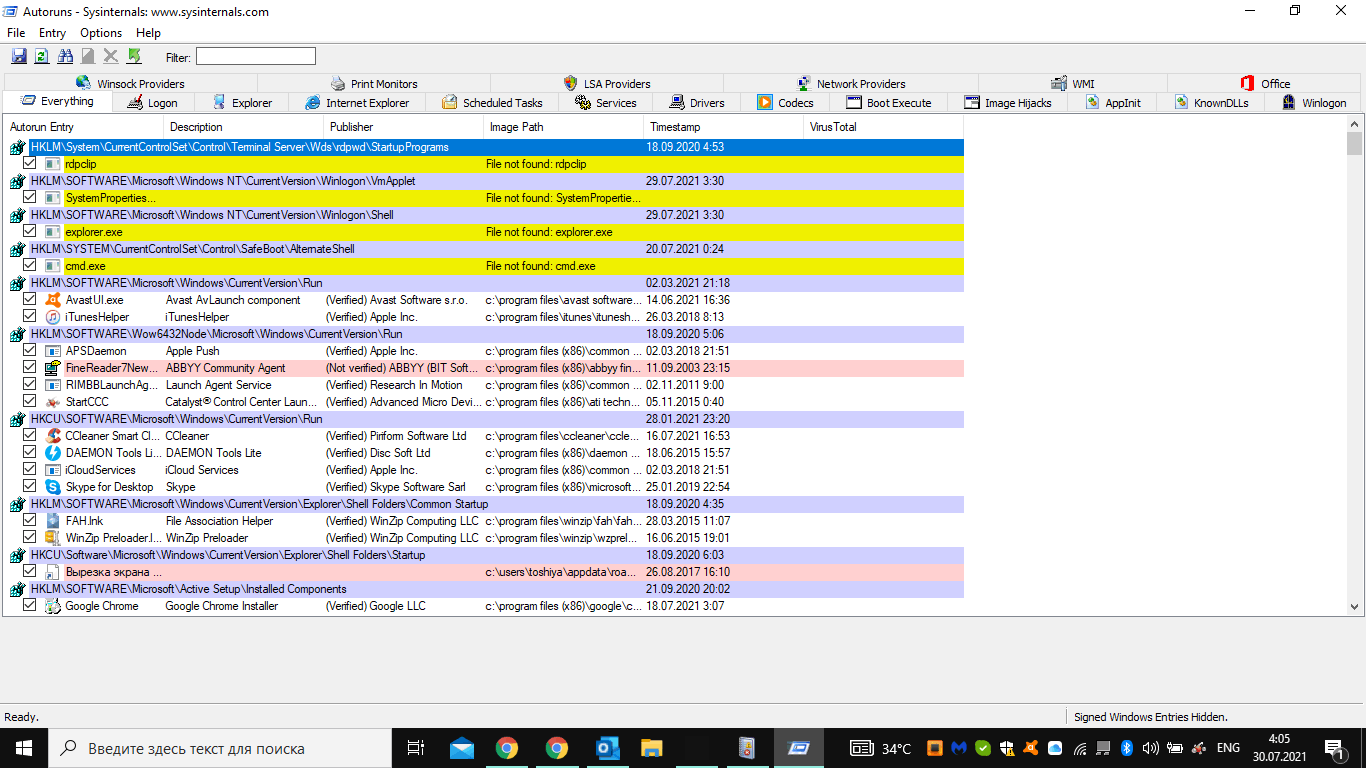Image resolution: width=1366 pixels, height=768 pixels.
Task: Switch to the Office tab
Action: [1265, 83]
